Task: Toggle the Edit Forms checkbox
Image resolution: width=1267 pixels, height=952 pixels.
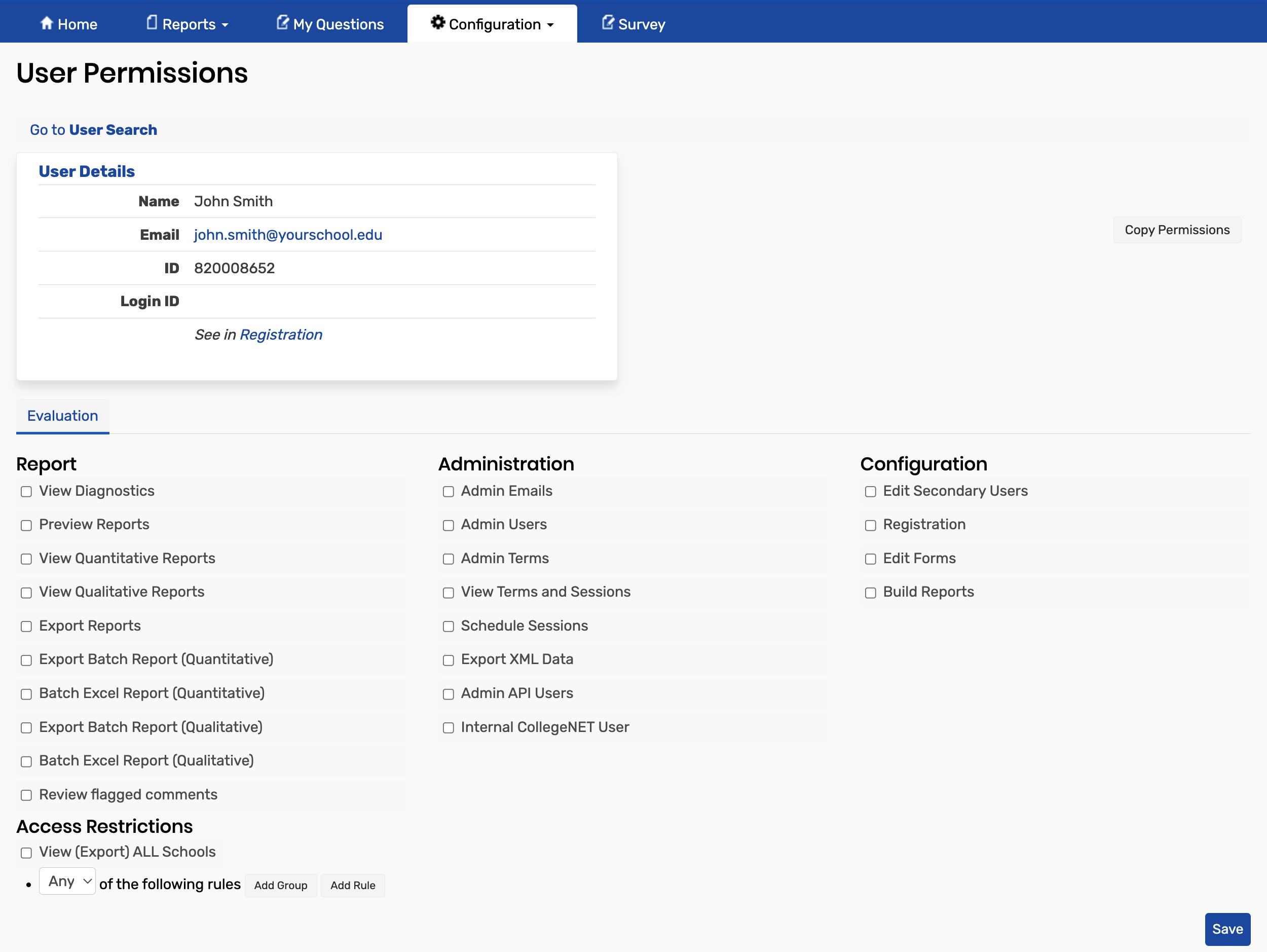Action: (871, 559)
